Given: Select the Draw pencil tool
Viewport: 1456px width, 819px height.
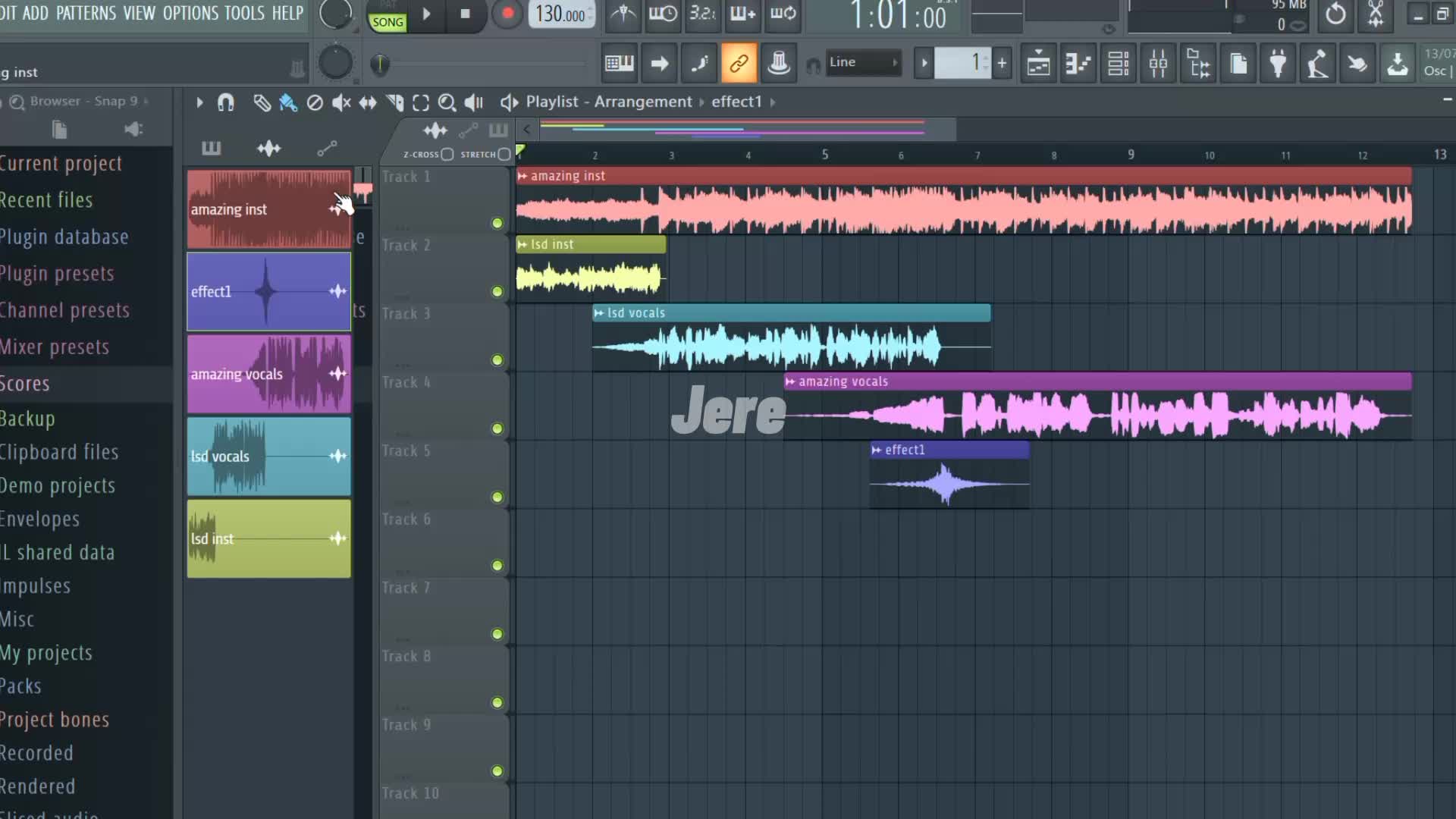Looking at the screenshot, I should point(262,102).
